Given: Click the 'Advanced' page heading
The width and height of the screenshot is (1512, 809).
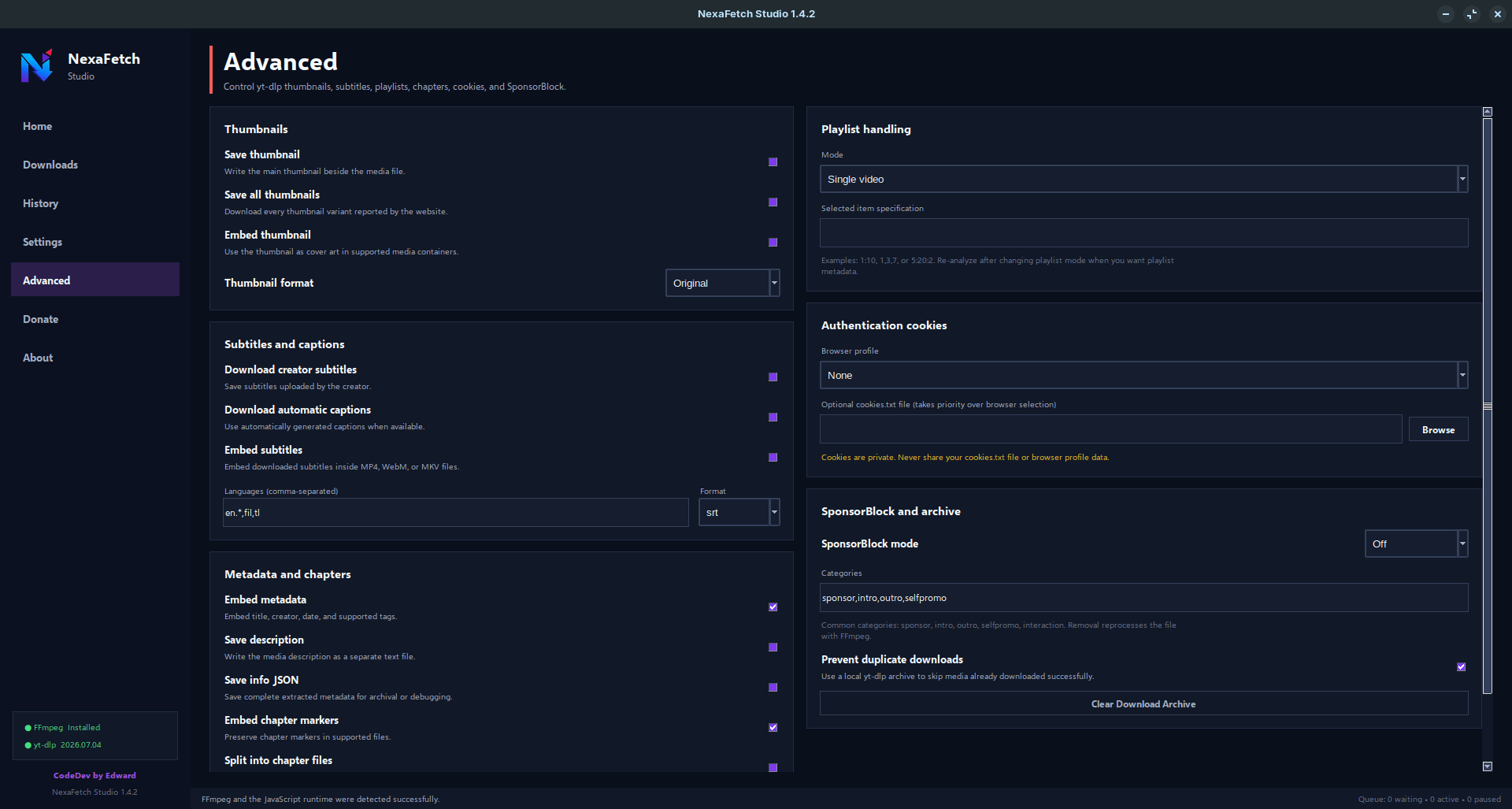Looking at the screenshot, I should [281, 61].
